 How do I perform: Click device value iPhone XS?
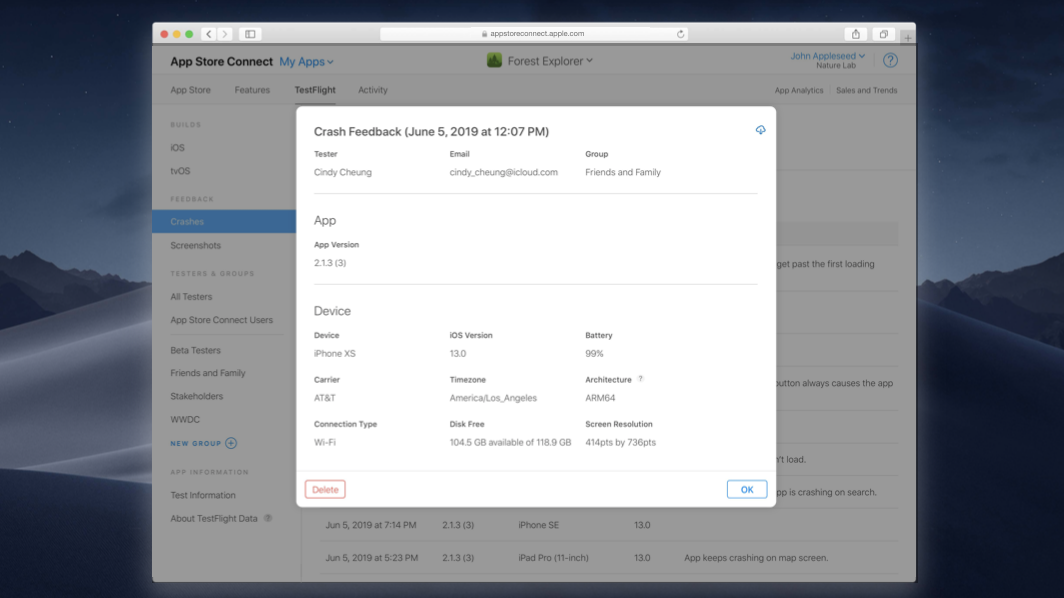(x=335, y=354)
